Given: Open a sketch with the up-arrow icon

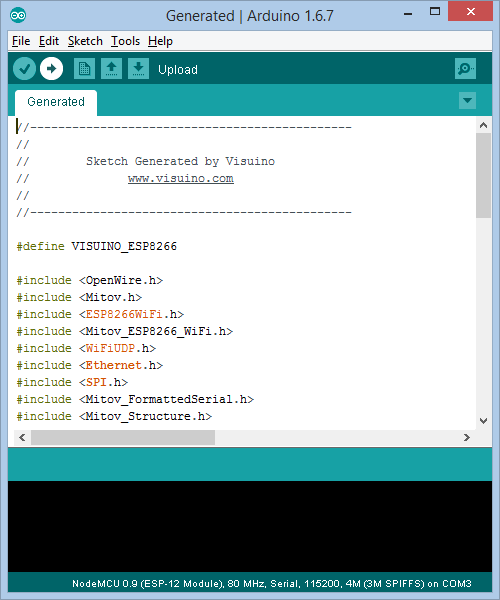Looking at the screenshot, I should click(111, 69).
